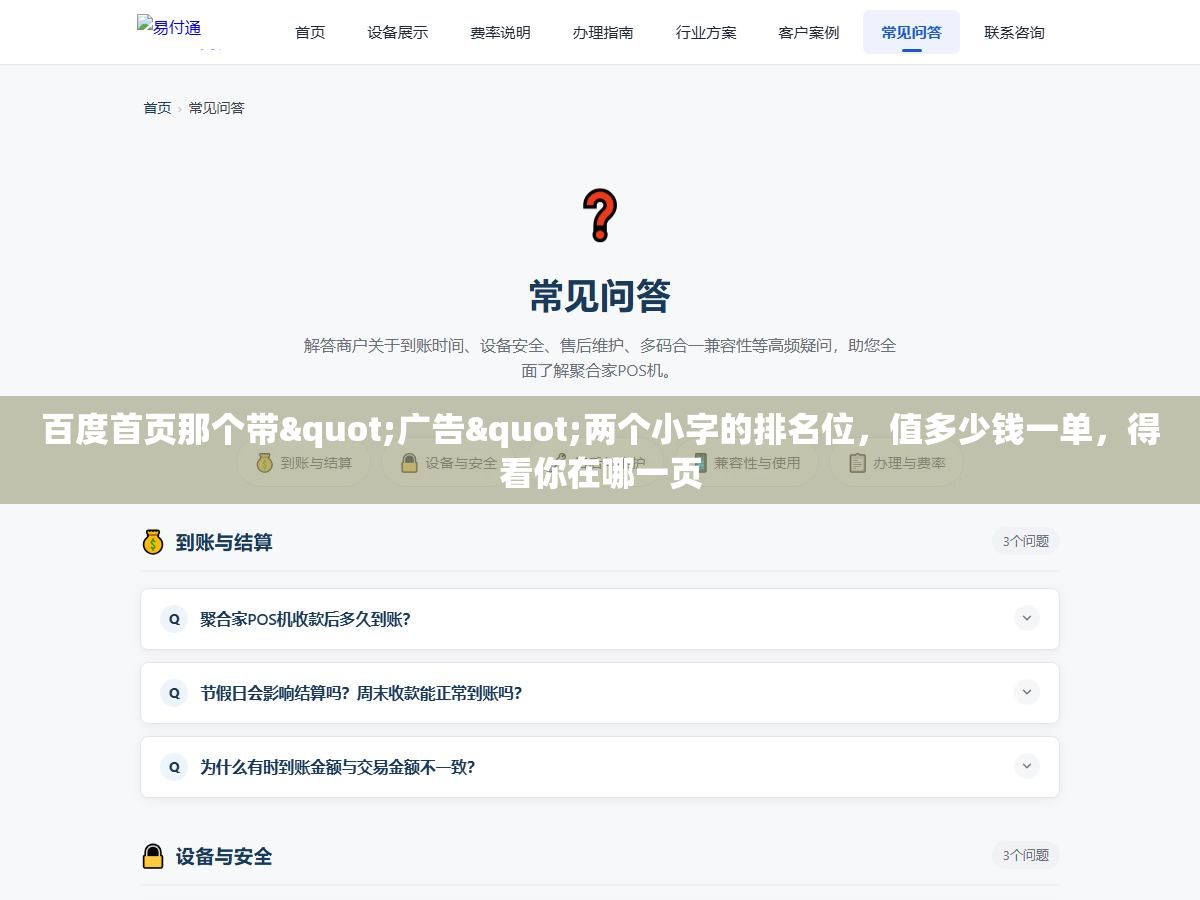1200x900 pixels.
Task: Select the 设备与安全 category chip
Action: click(x=448, y=463)
